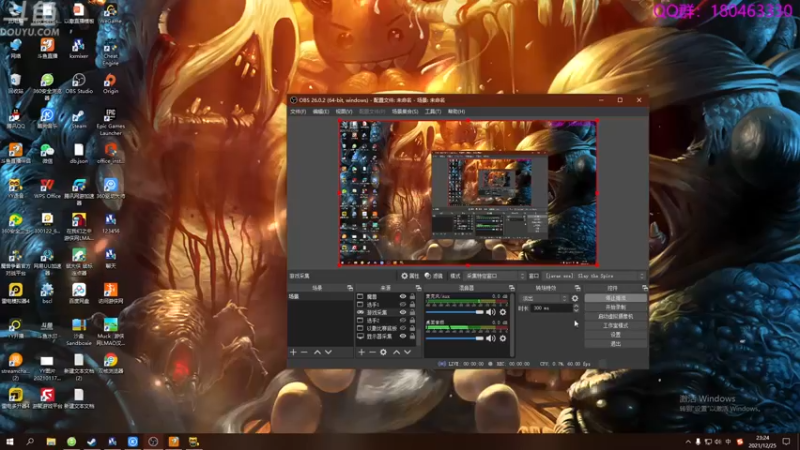Image resolution: width=800 pixels, height=450 pixels.
Task: Toggle the lock on 显示器采集 source
Action: point(412,336)
